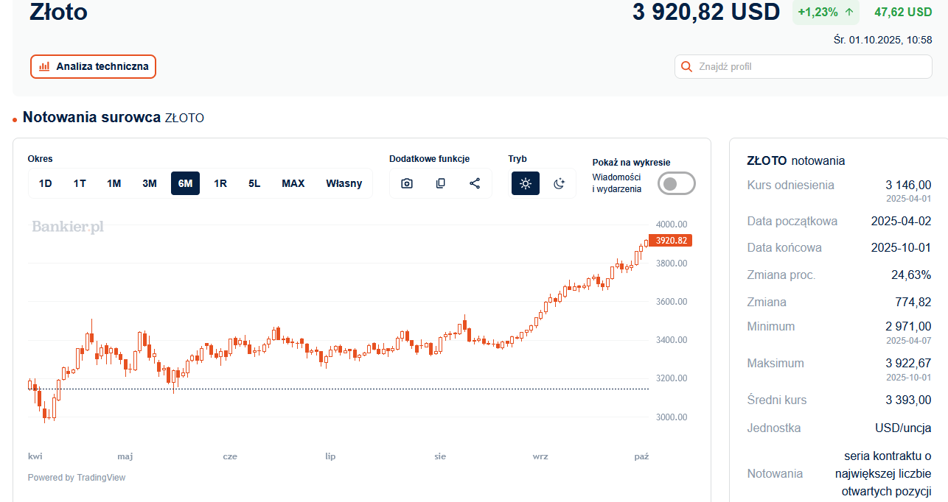Click the share chart icon
This screenshot has height=502, width=948.
tap(474, 183)
